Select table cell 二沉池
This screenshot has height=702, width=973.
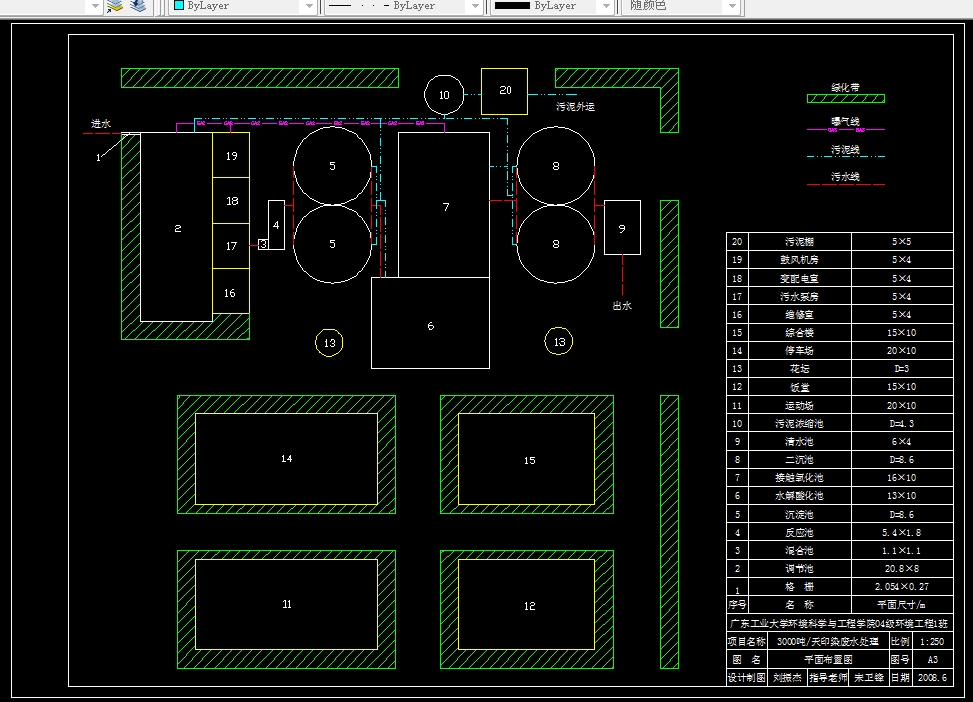(799, 459)
